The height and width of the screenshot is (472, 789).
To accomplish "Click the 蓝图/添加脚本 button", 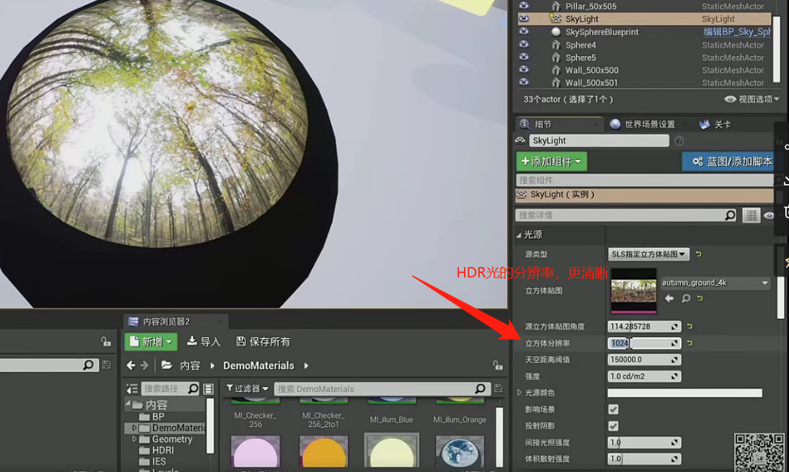I will [x=729, y=161].
